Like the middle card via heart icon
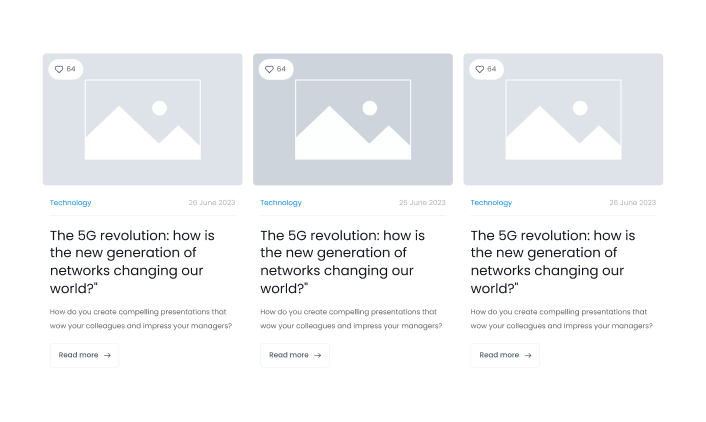The height and width of the screenshot is (422, 706). [269, 69]
